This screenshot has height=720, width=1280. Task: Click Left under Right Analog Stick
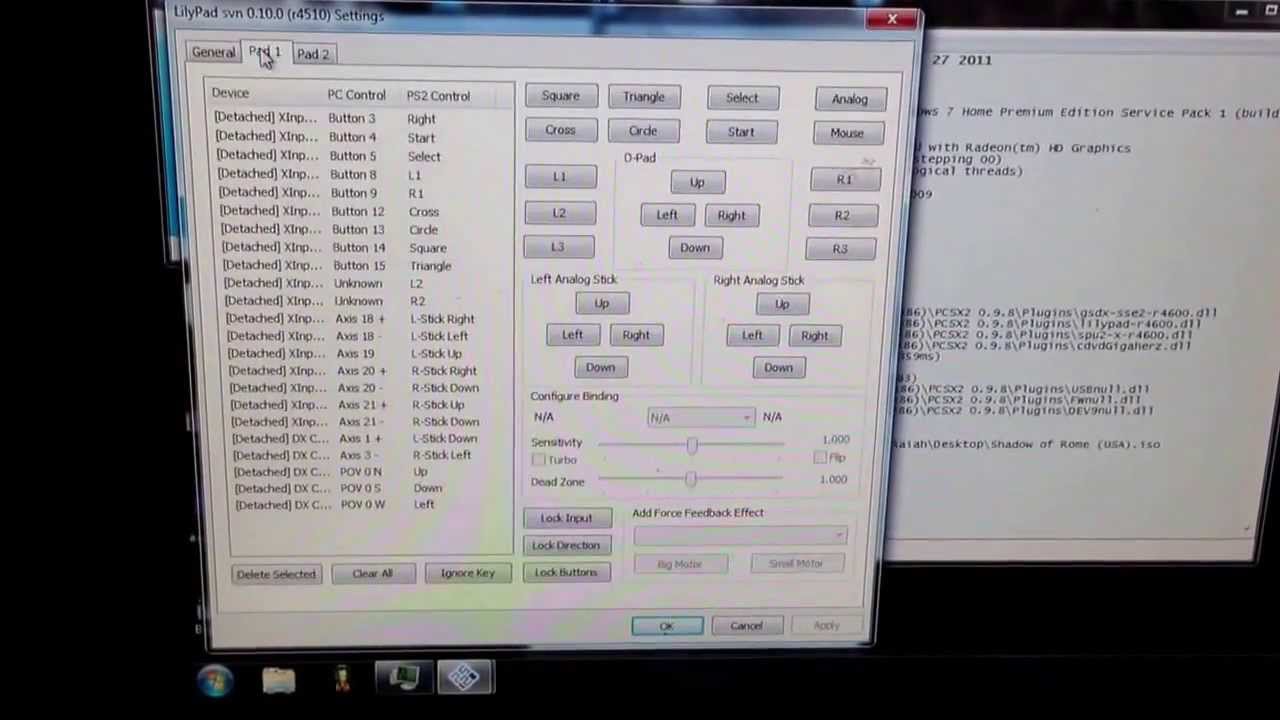(752, 337)
